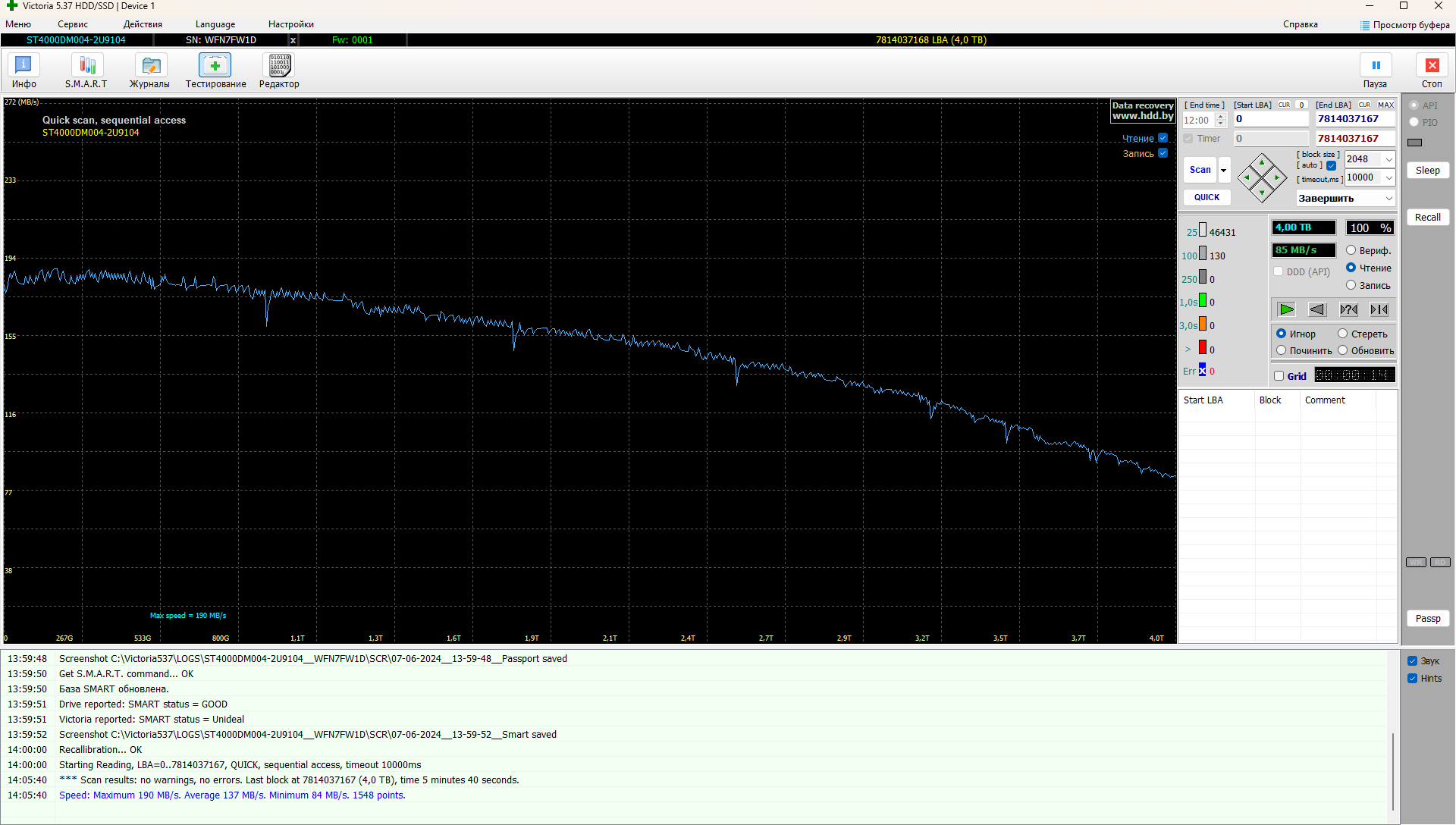Open the Настройки menu

click(x=290, y=24)
